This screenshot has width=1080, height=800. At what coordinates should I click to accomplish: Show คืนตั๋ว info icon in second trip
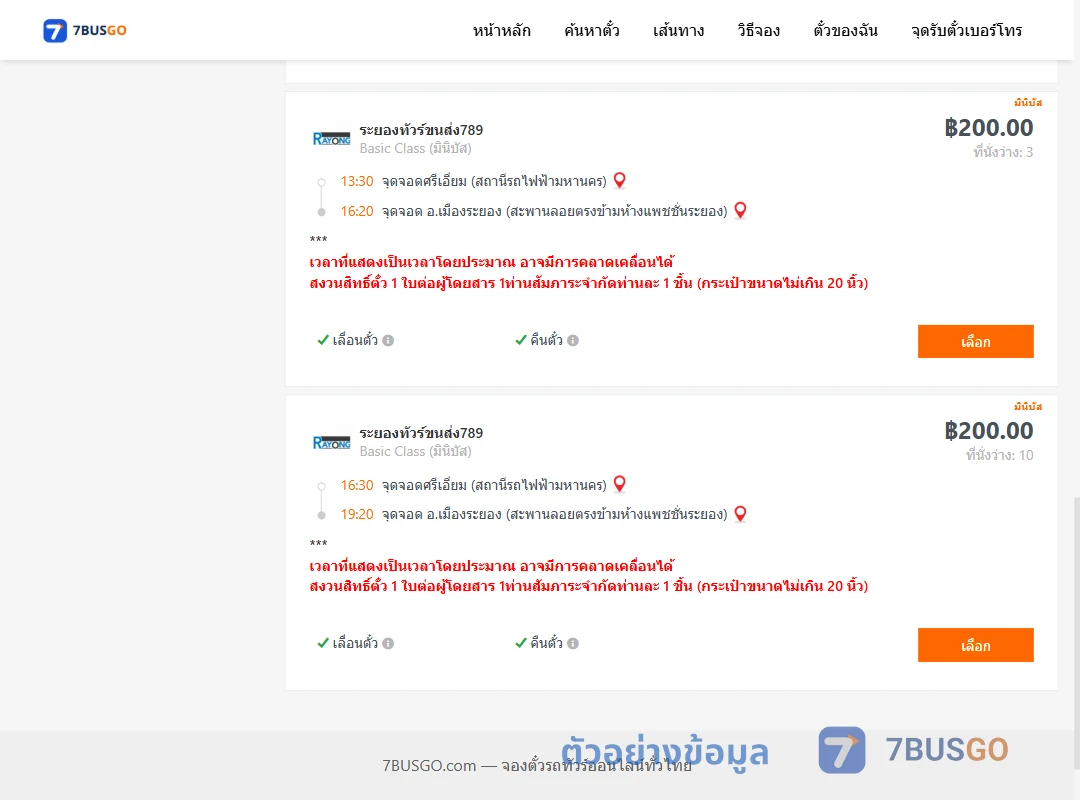click(573, 644)
